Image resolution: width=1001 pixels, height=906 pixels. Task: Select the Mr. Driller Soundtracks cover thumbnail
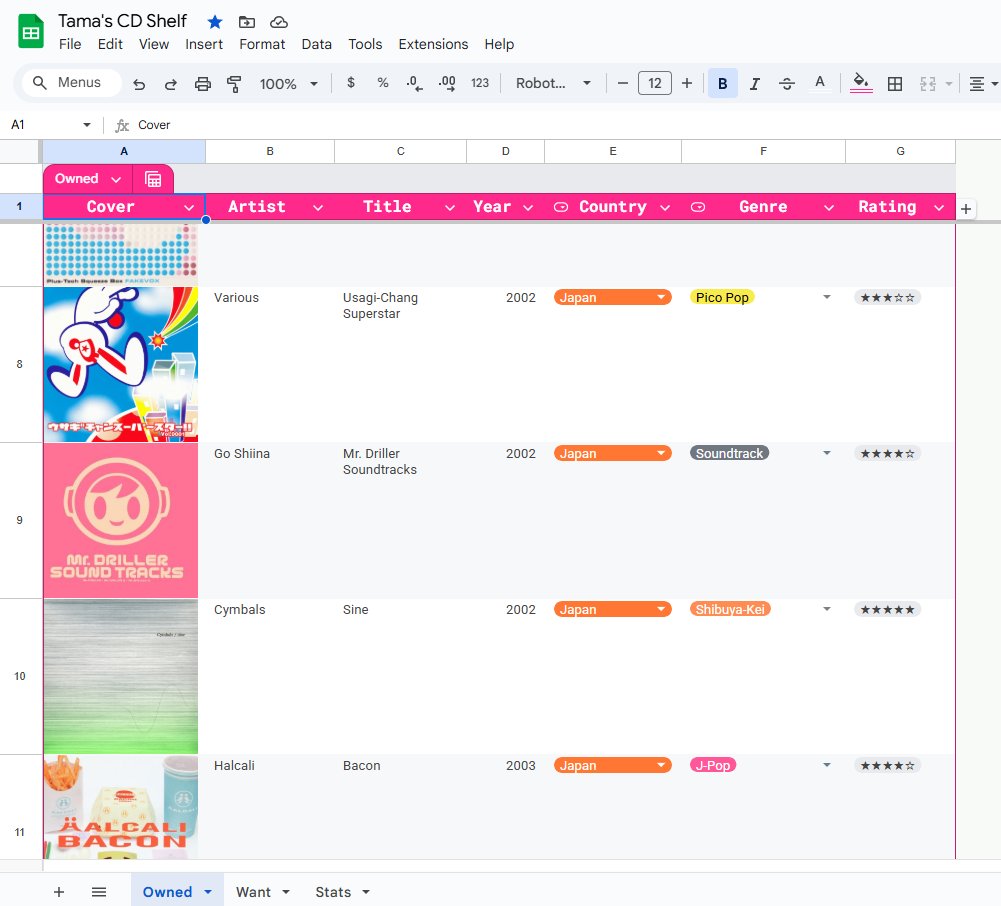[x=121, y=520]
